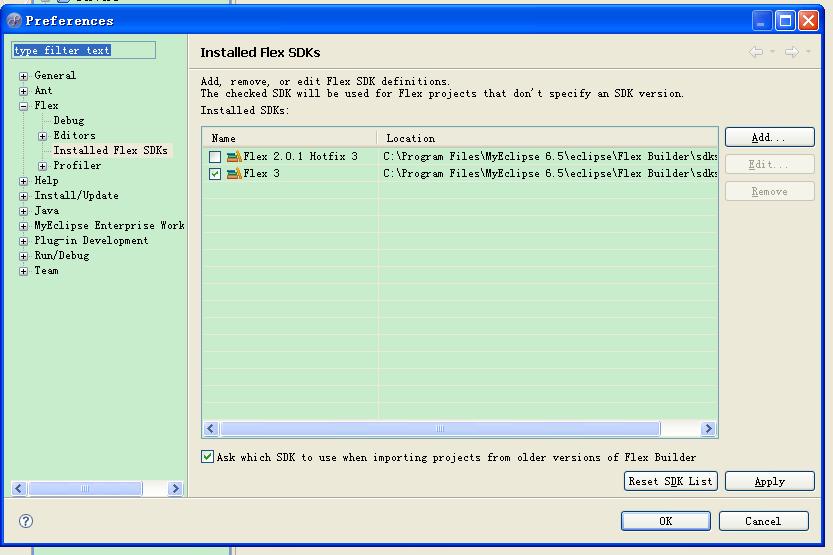Confirm preferences with OK button
The width and height of the screenshot is (833, 555).
pyautogui.click(x=666, y=521)
